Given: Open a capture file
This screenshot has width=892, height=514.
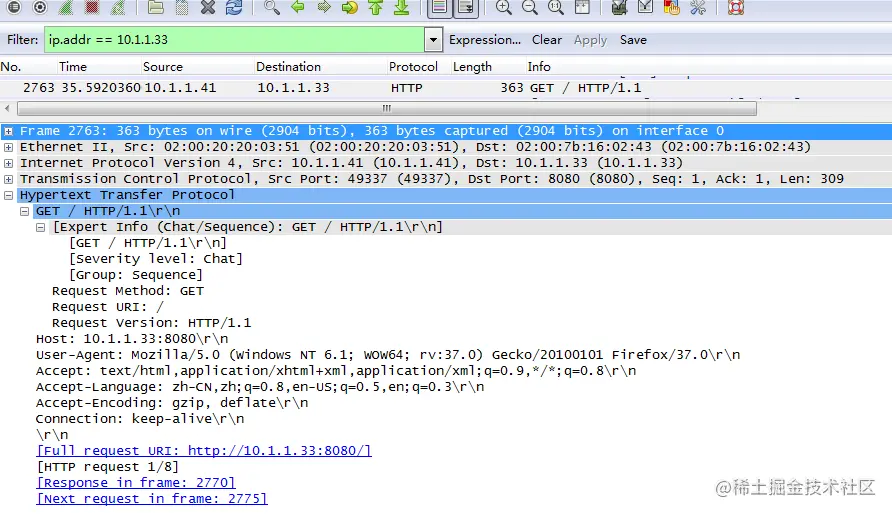Looking at the screenshot, I should [155, 7].
